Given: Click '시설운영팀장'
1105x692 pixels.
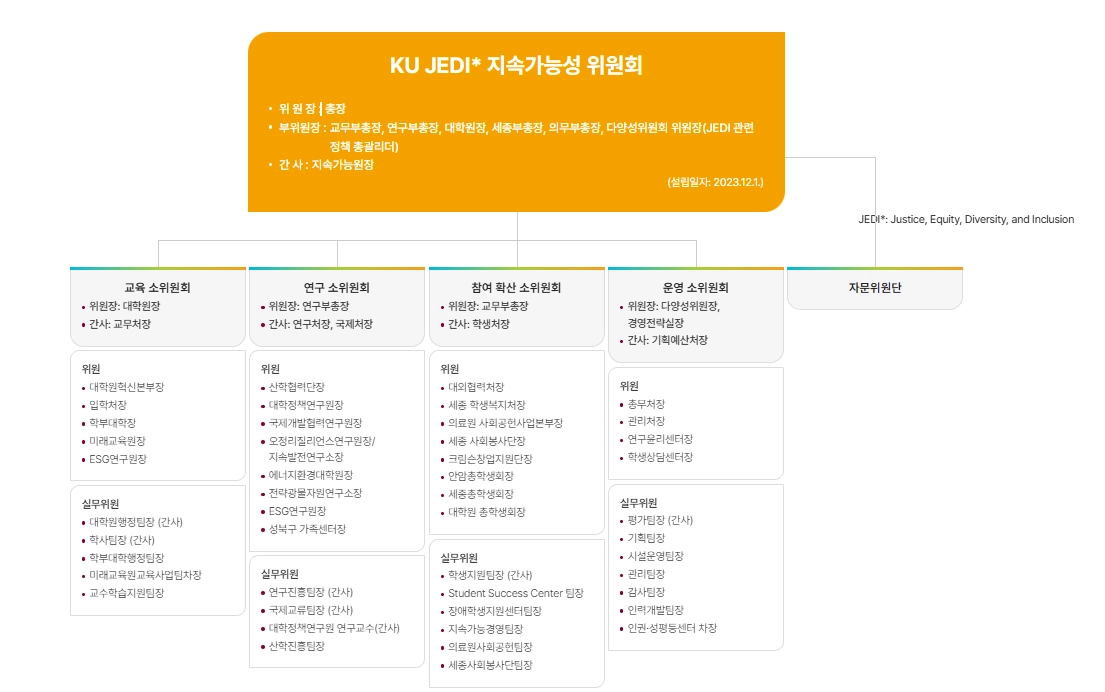Looking at the screenshot, I should coord(655,556).
